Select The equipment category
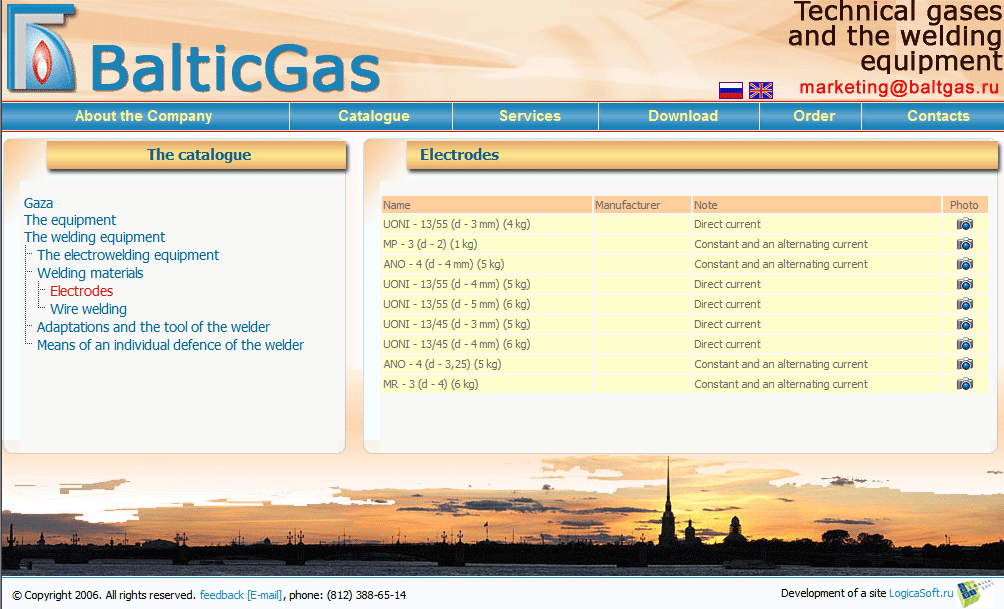Screen dimensions: 1004x609 (x=70, y=220)
